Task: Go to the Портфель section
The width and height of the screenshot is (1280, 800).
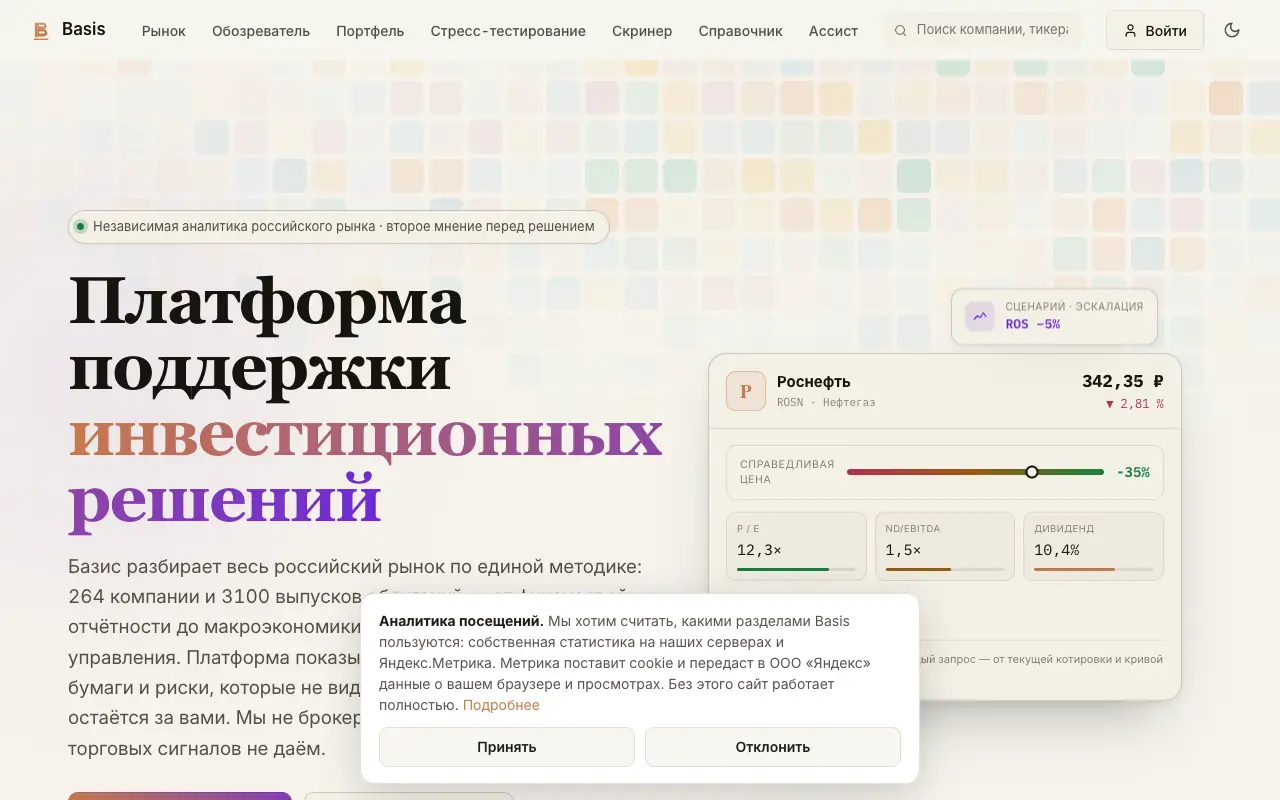Action: point(370,31)
